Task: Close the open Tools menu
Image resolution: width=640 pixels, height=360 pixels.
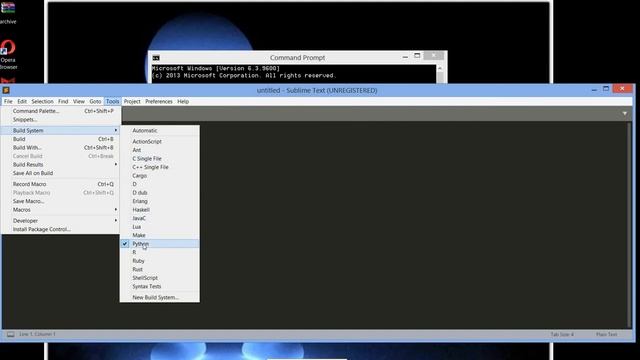Action: click(x=112, y=101)
